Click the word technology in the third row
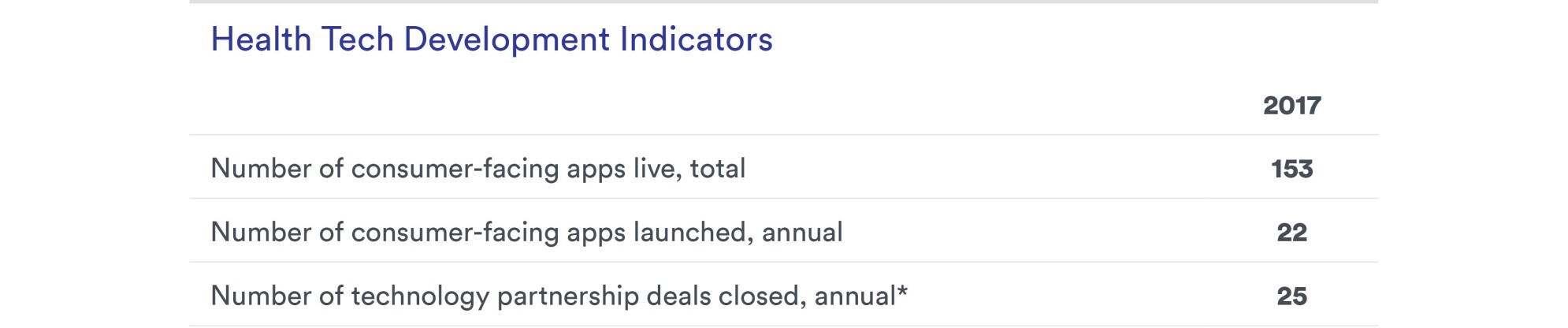 click(420, 297)
